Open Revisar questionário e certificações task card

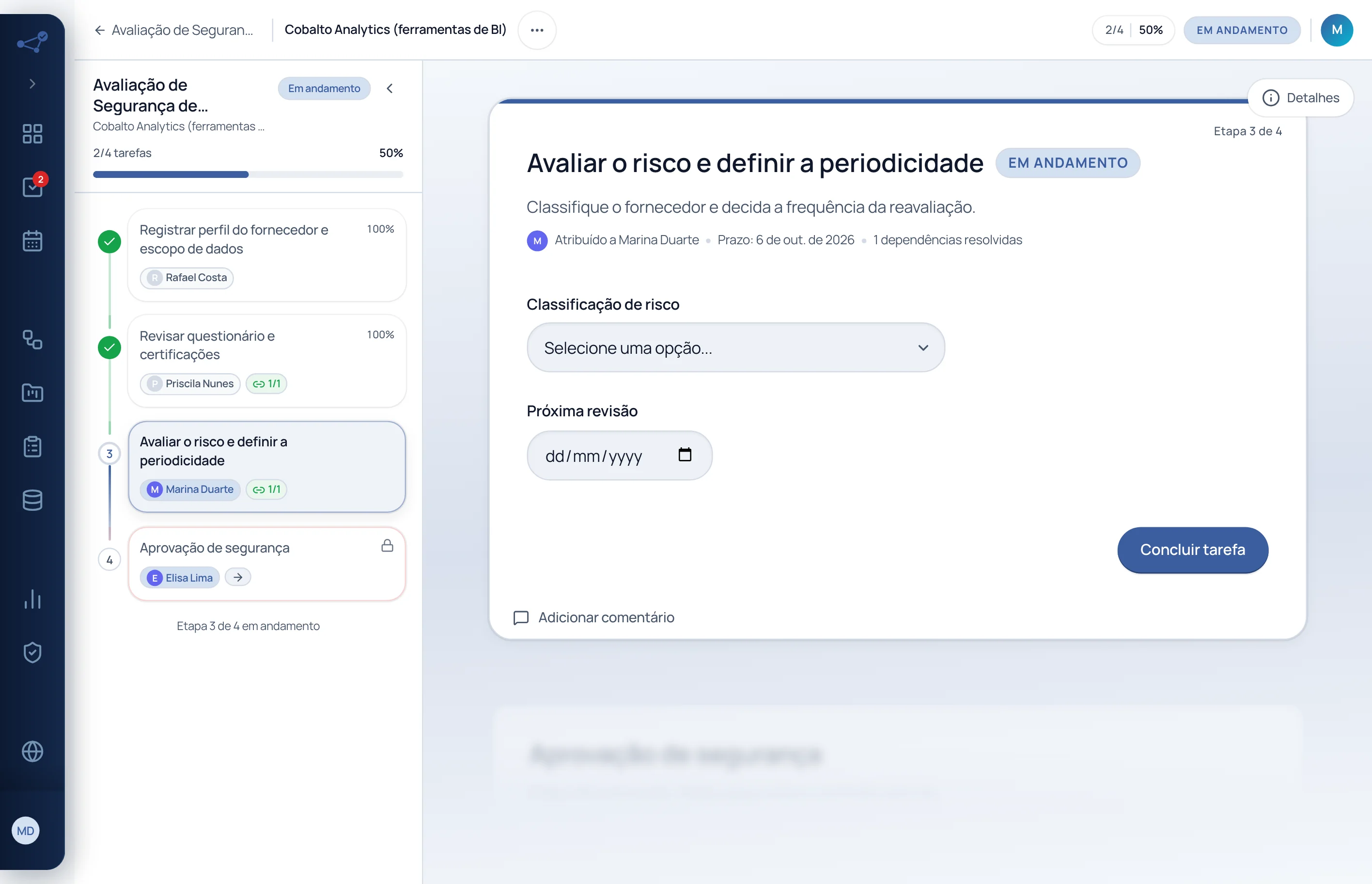pyautogui.click(x=267, y=361)
